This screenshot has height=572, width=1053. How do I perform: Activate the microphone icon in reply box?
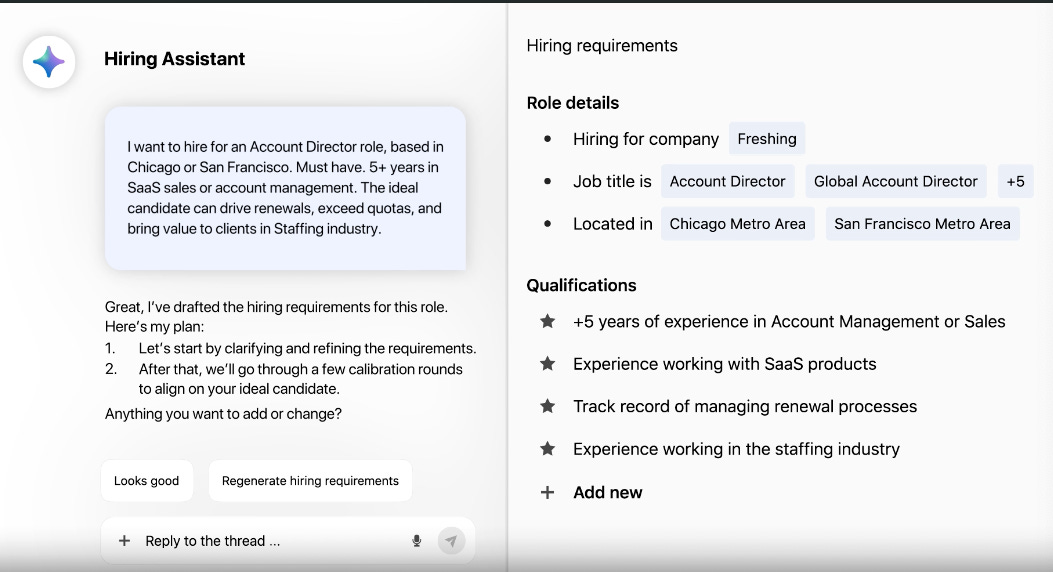[x=416, y=540]
